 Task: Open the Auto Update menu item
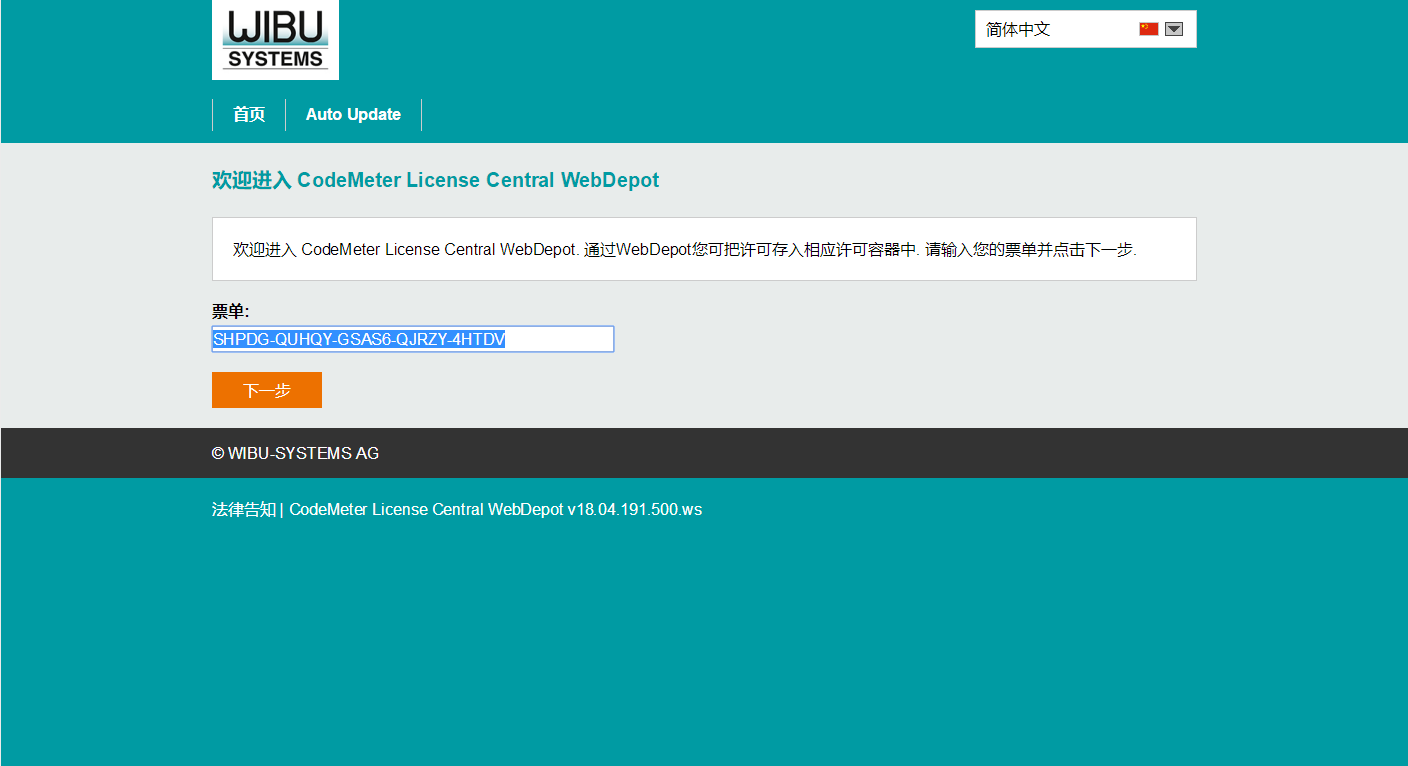click(353, 114)
